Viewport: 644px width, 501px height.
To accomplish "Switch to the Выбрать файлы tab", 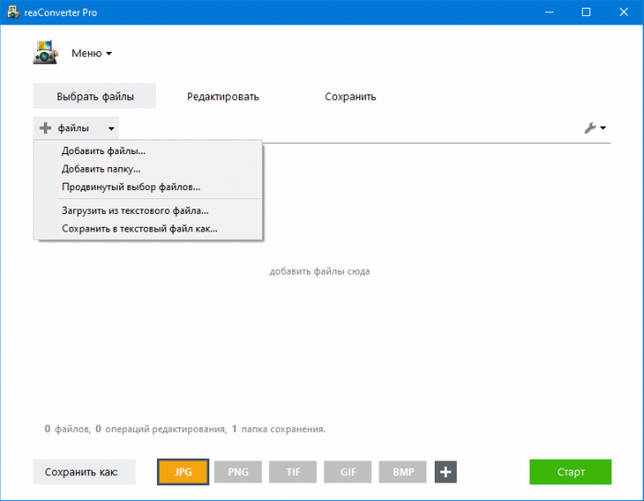I will point(95,97).
